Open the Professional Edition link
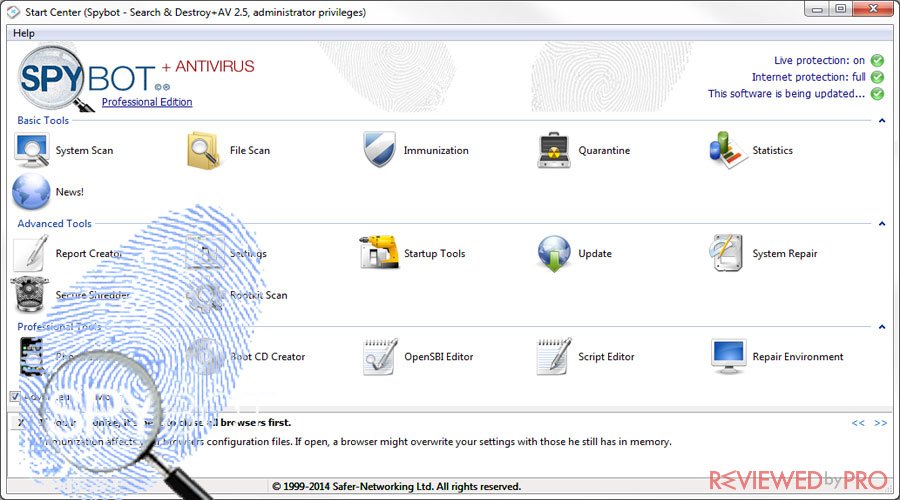Viewport: 900px width, 500px height. pos(147,102)
